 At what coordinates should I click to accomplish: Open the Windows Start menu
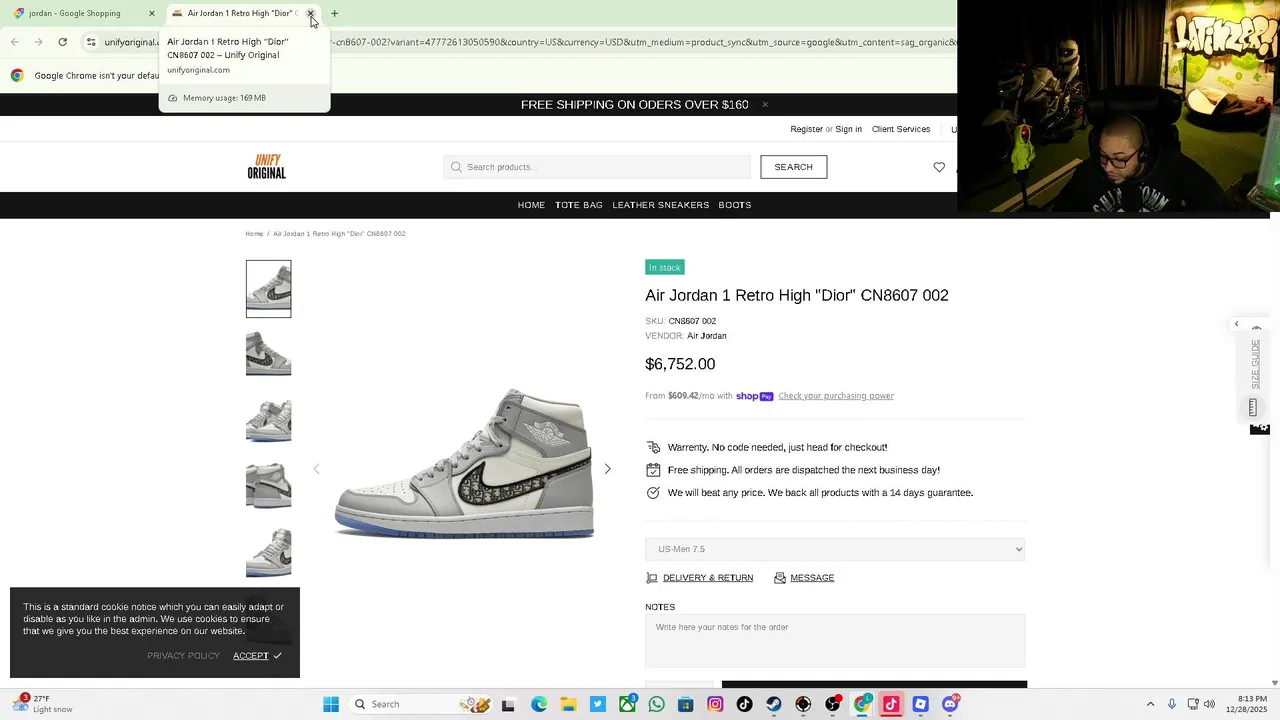pyautogui.click(x=331, y=704)
